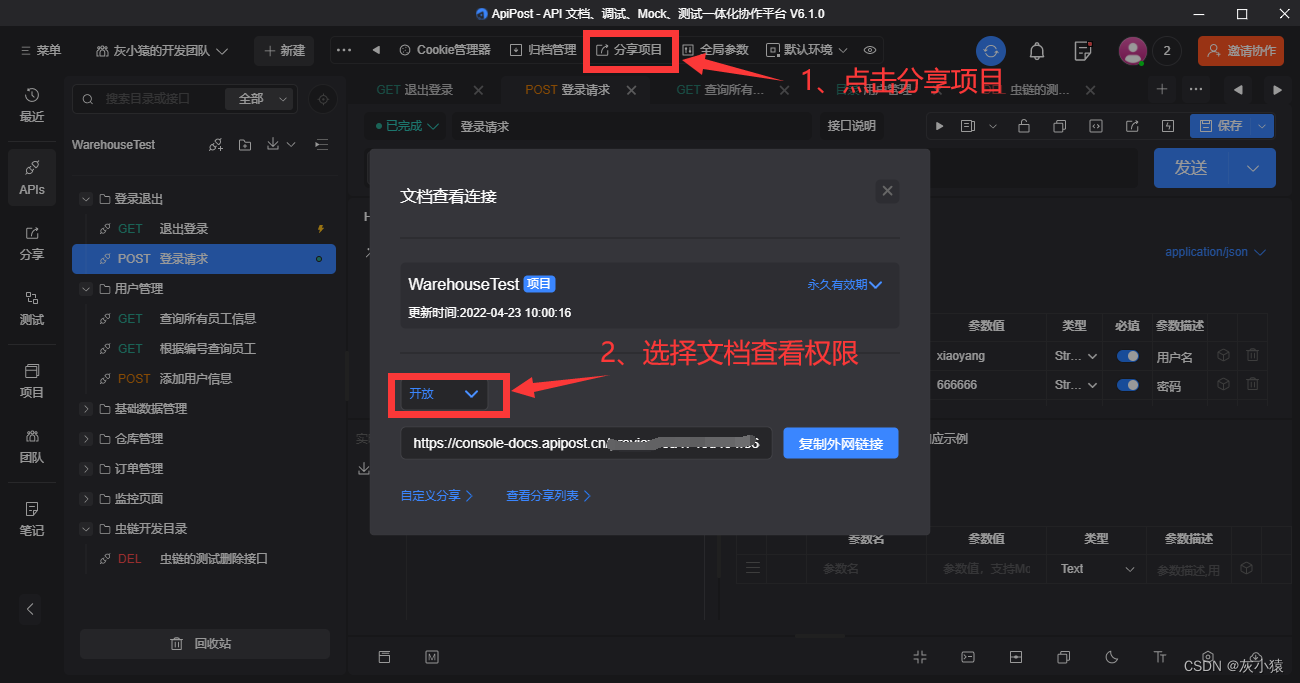Open the 项目 project sidebar panel

[x=32, y=381]
